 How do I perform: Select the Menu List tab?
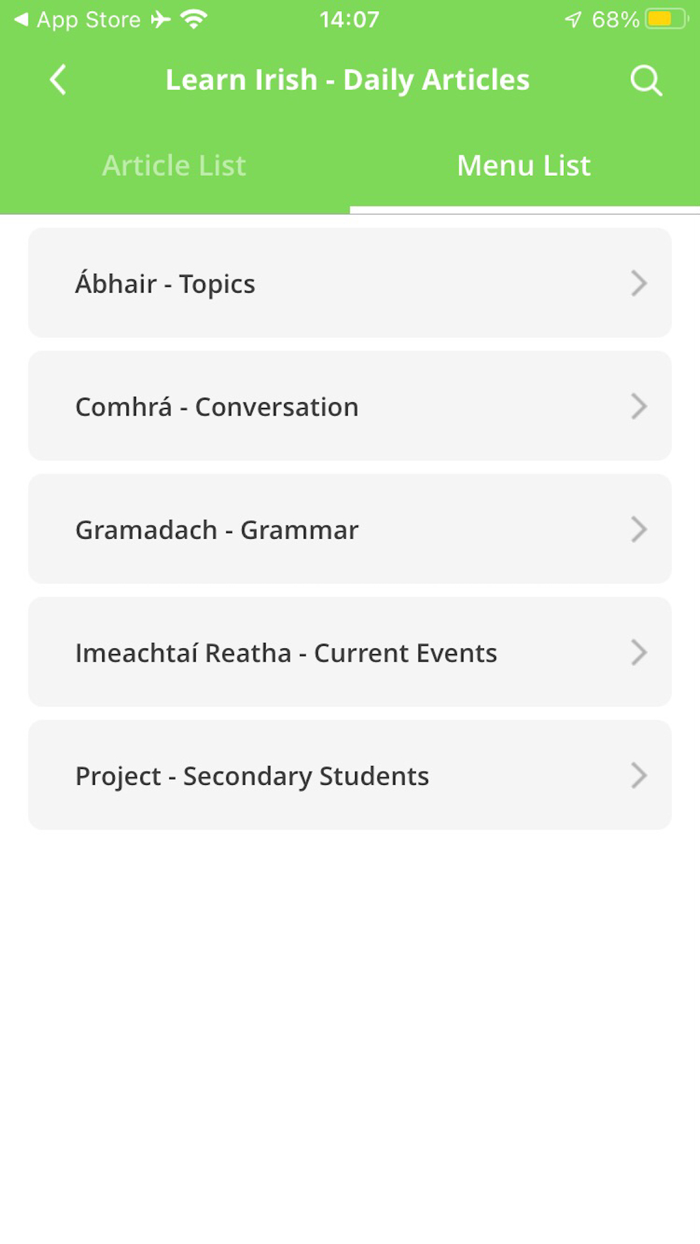(523, 165)
